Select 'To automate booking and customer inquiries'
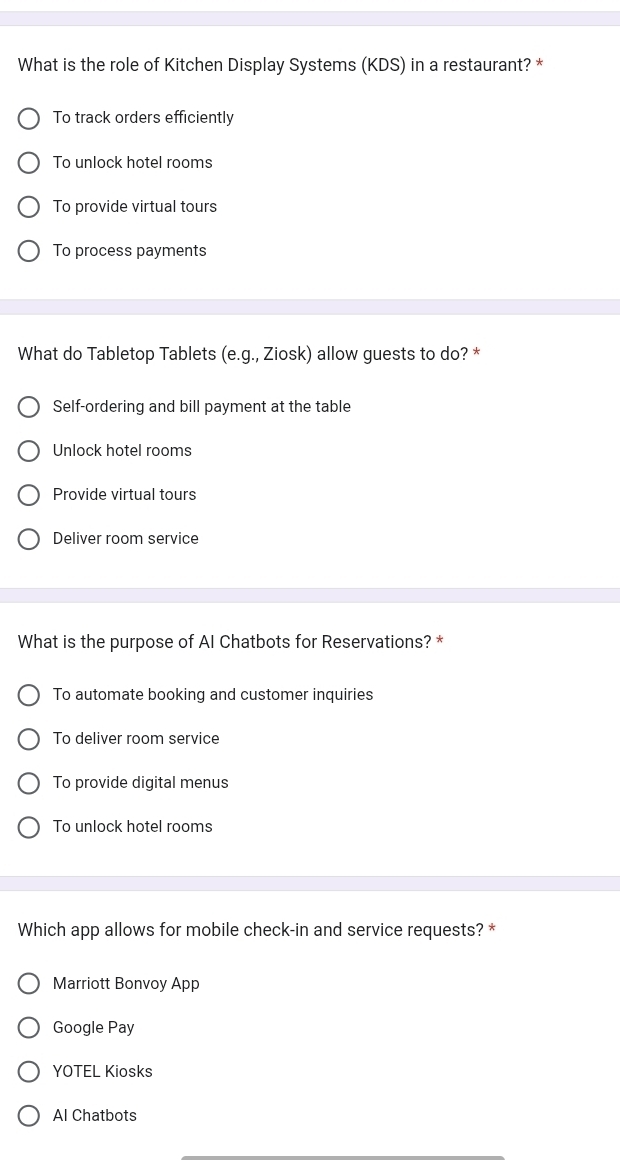Viewport: 620px width, 1160px height. click(x=30, y=695)
